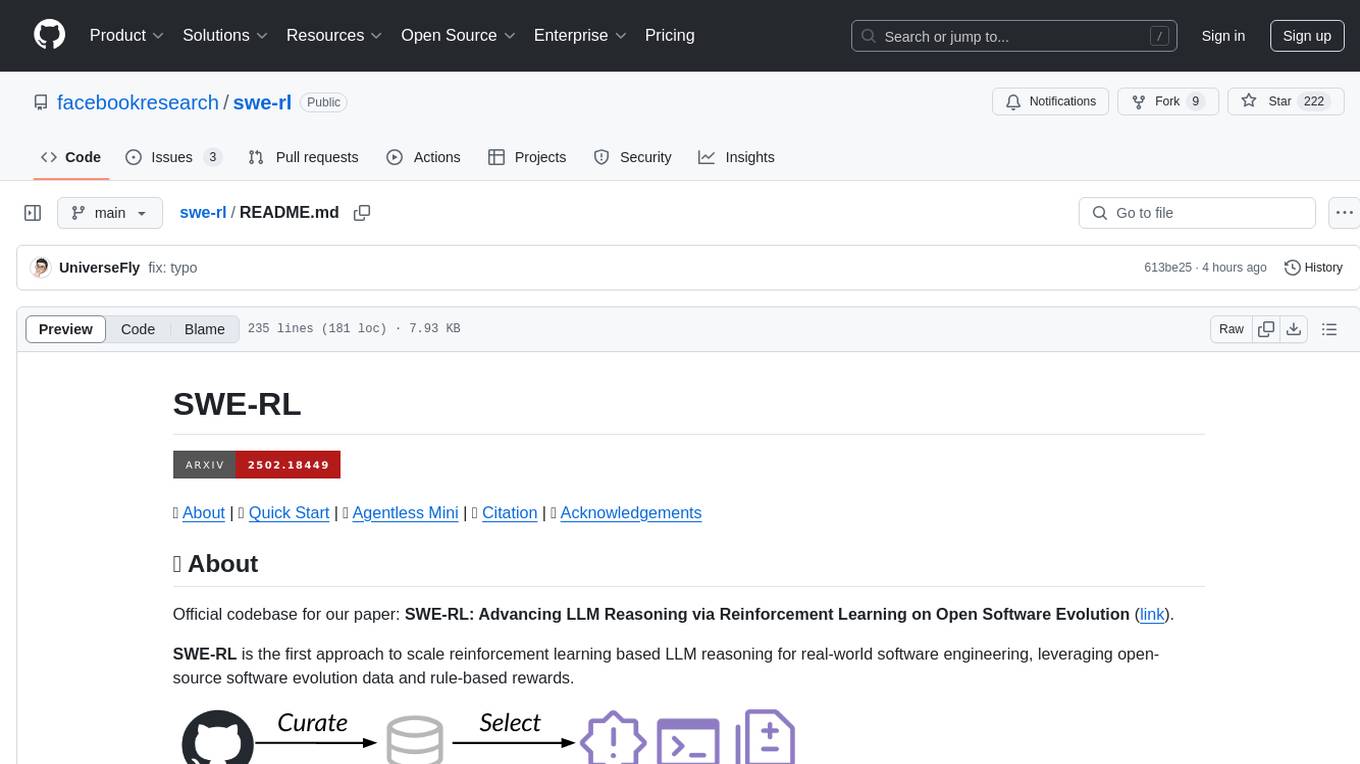Screen dimensions: 1360x764
Task: Copy the README.md file path
Action: 362,212
